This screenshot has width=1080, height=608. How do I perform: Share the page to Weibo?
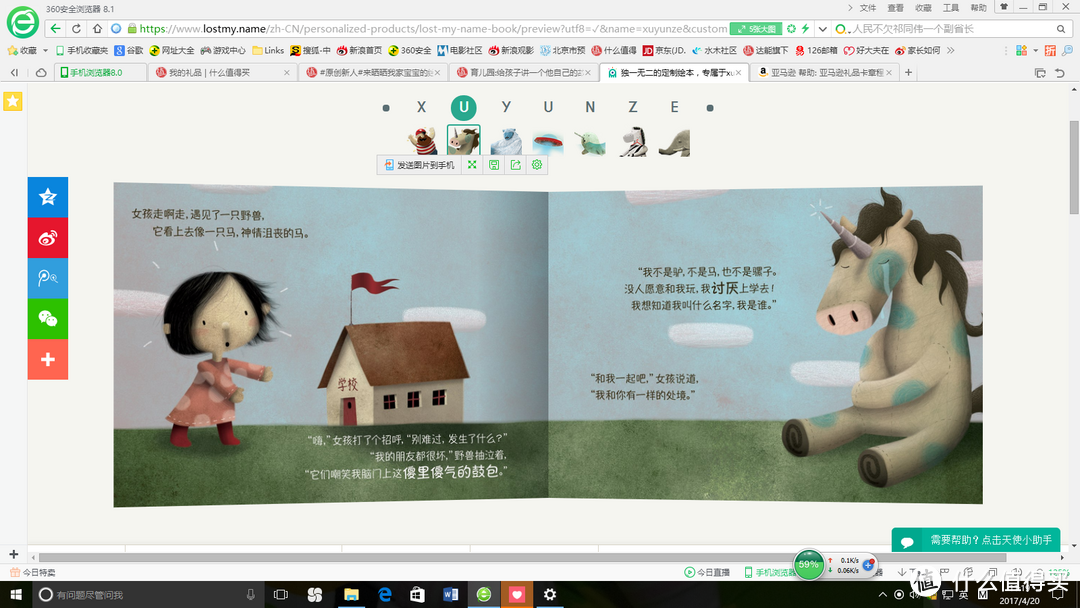click(x=48, y=238)
